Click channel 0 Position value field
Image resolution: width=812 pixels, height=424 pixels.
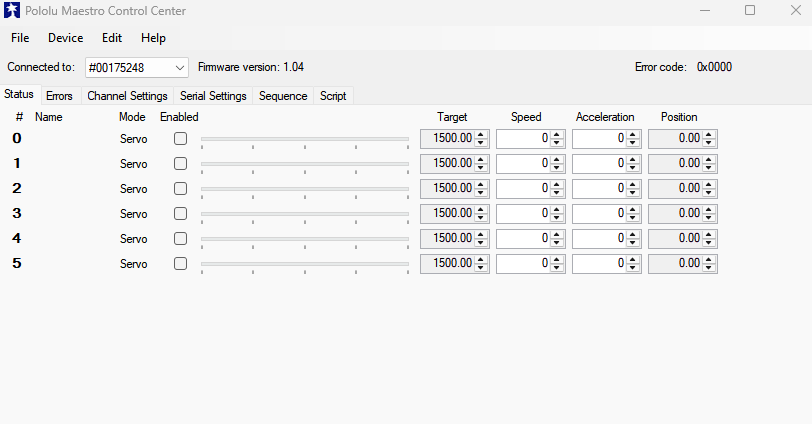(x=675, y=139)
